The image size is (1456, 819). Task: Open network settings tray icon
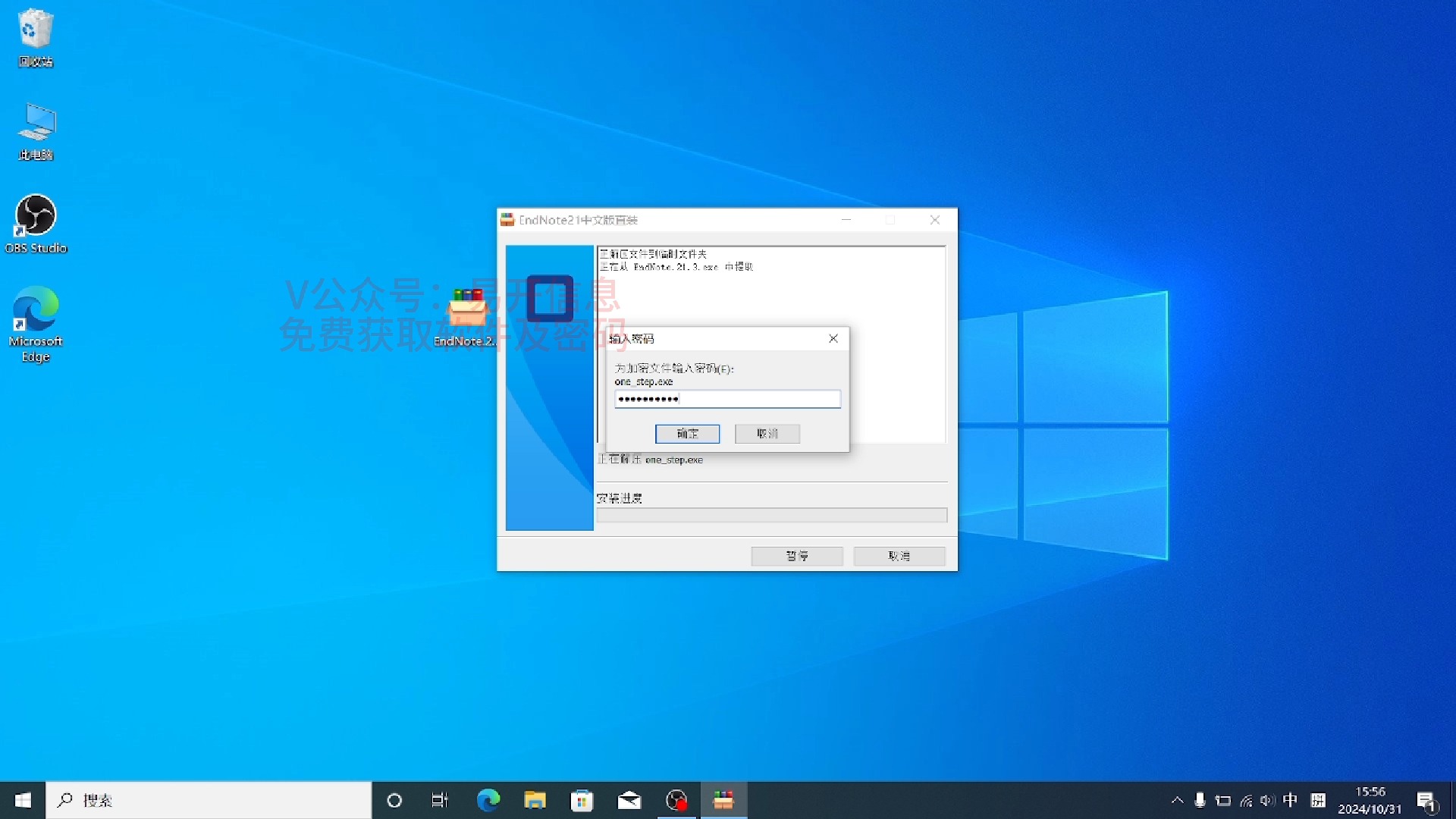(x=1245, y=800)
